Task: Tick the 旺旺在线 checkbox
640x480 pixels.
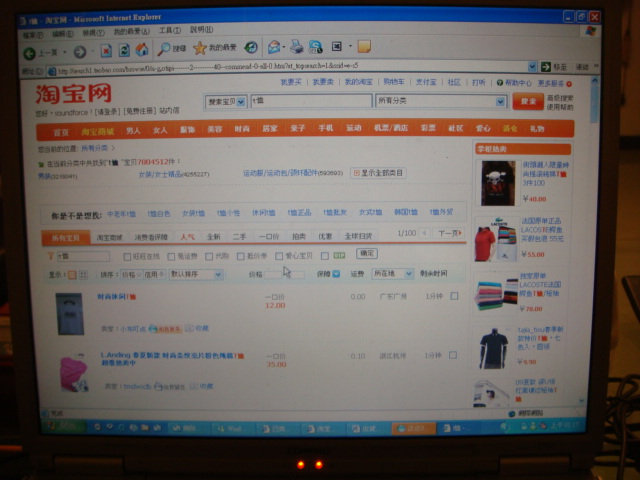Action: tap(126, 256)
